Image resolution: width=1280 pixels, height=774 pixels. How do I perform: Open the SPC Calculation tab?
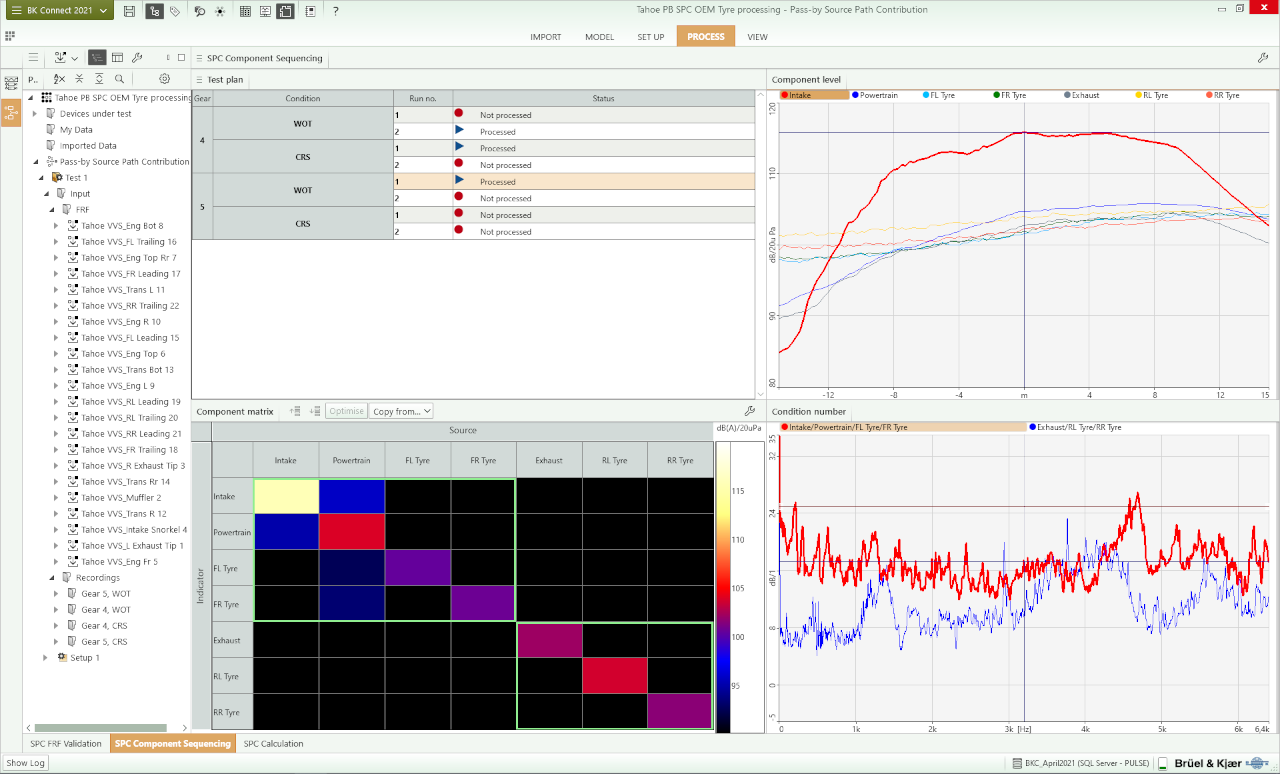273,743
